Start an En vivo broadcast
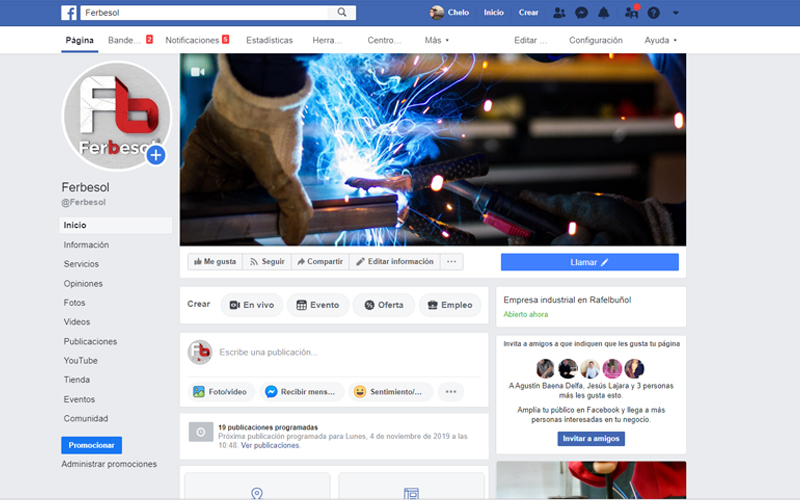 coord(252,305)
